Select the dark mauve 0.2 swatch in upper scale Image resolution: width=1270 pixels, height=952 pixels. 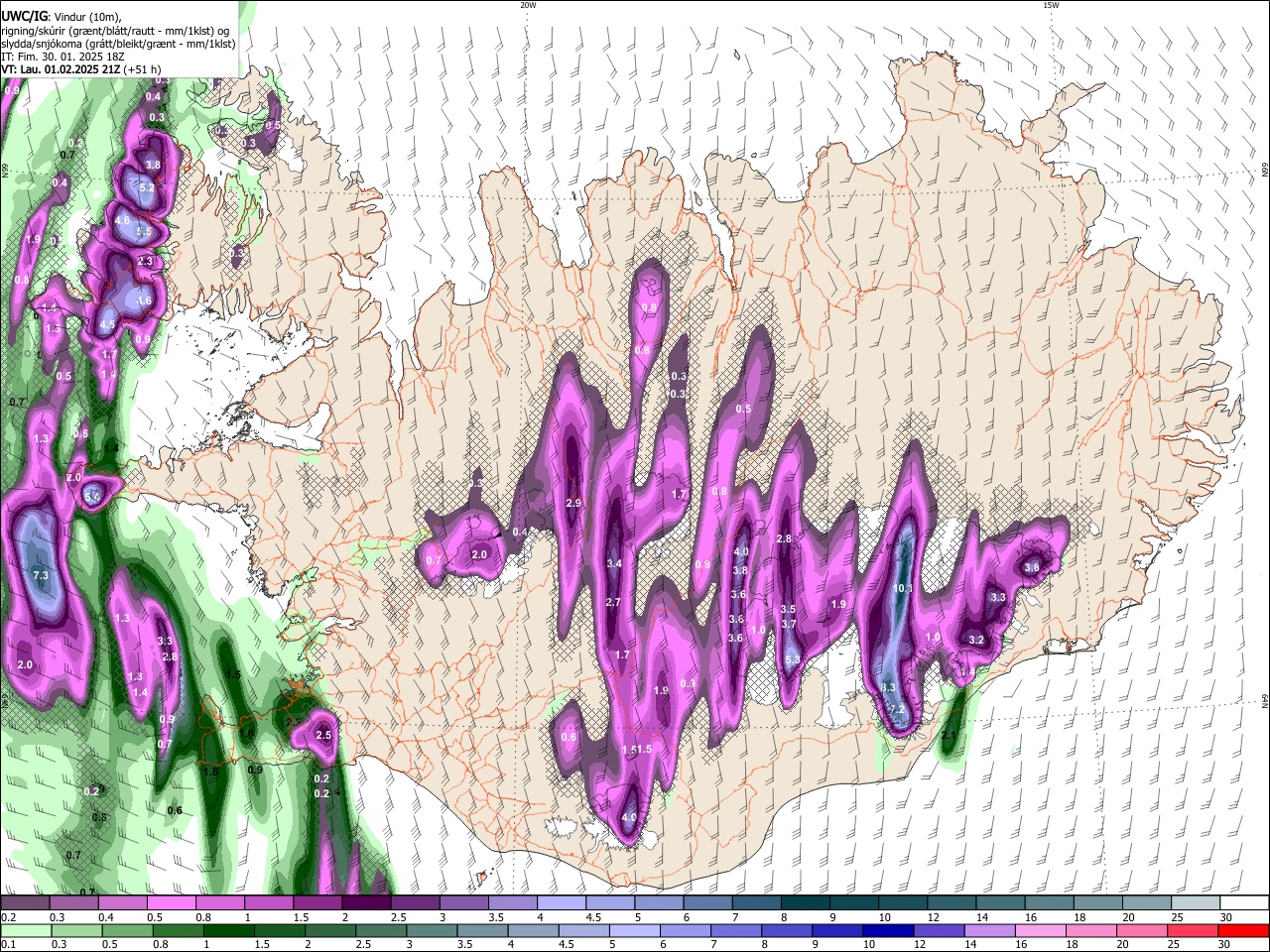pos(25,902)
